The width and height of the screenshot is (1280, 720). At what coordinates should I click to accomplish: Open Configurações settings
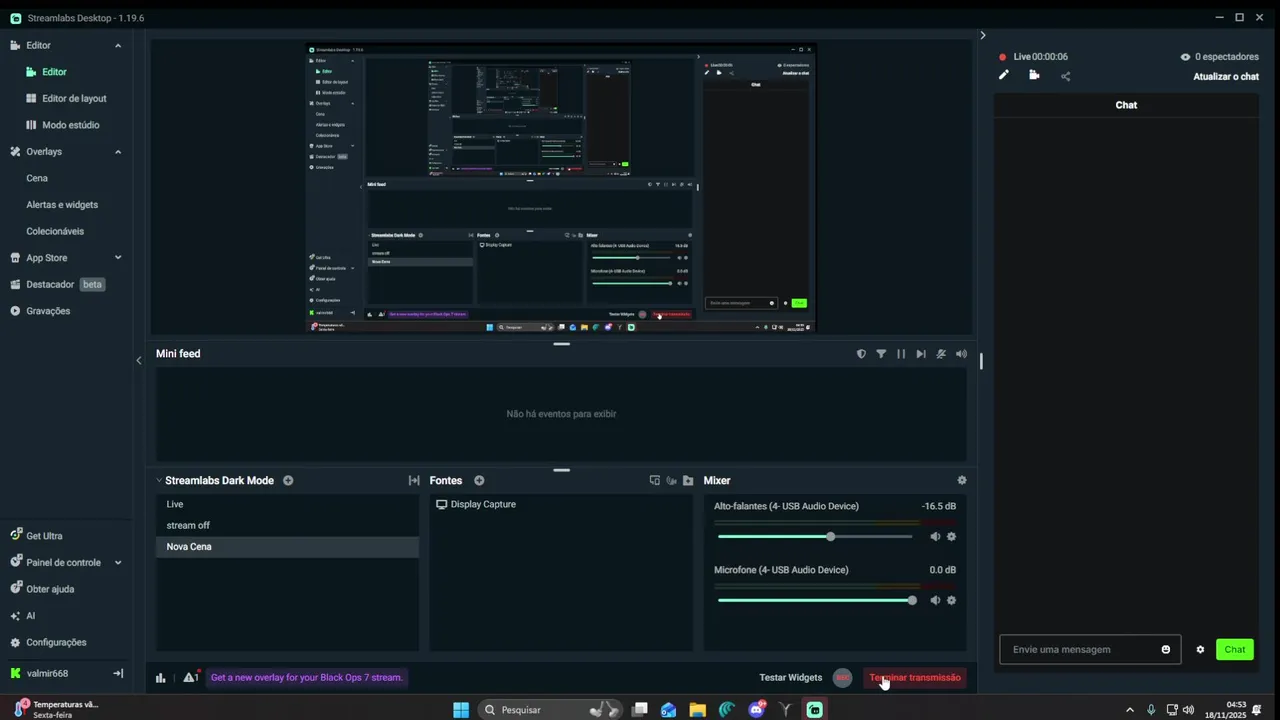tap(56, 642)
